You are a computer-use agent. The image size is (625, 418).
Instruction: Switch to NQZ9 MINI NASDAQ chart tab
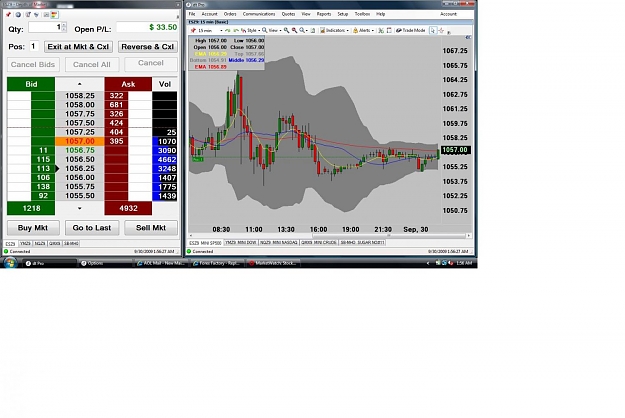pyautogui.click(x=279, y=243)
